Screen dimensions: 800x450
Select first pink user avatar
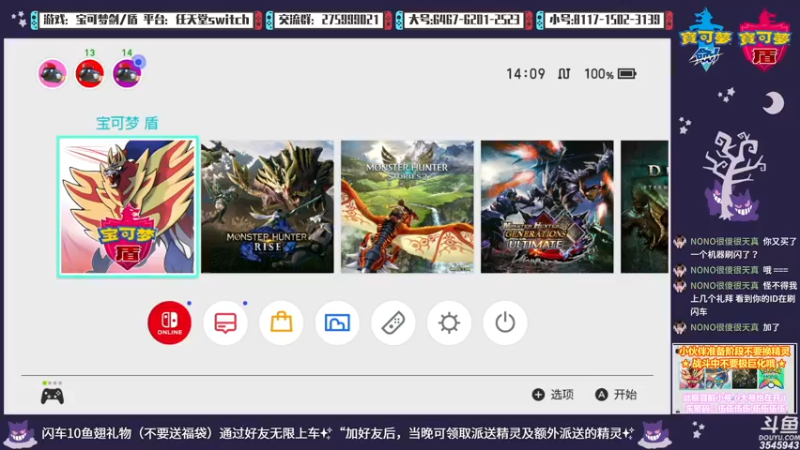pyautogui.click(x=52, y=73)
